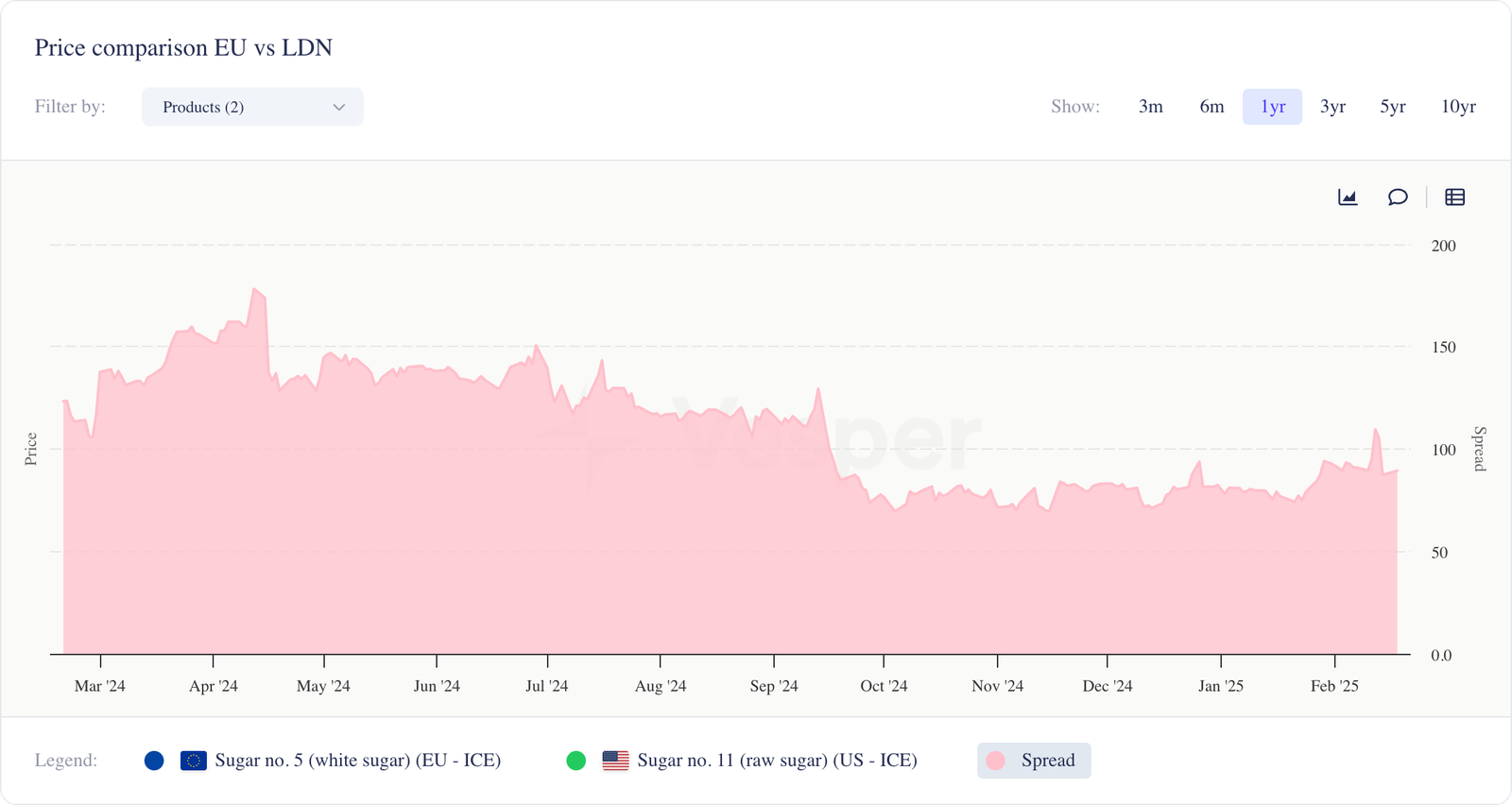Click the EU flag icon in legend
1512x805 pixels.
coord(194,761)
